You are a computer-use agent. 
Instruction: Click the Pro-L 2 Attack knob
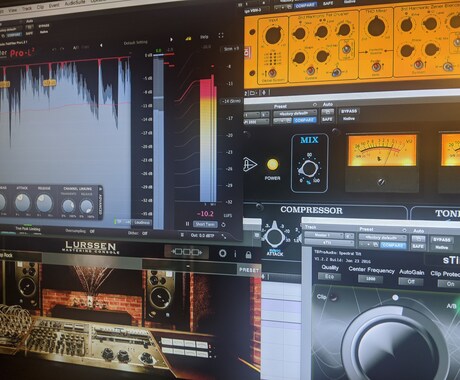click(x=23, y=202)
